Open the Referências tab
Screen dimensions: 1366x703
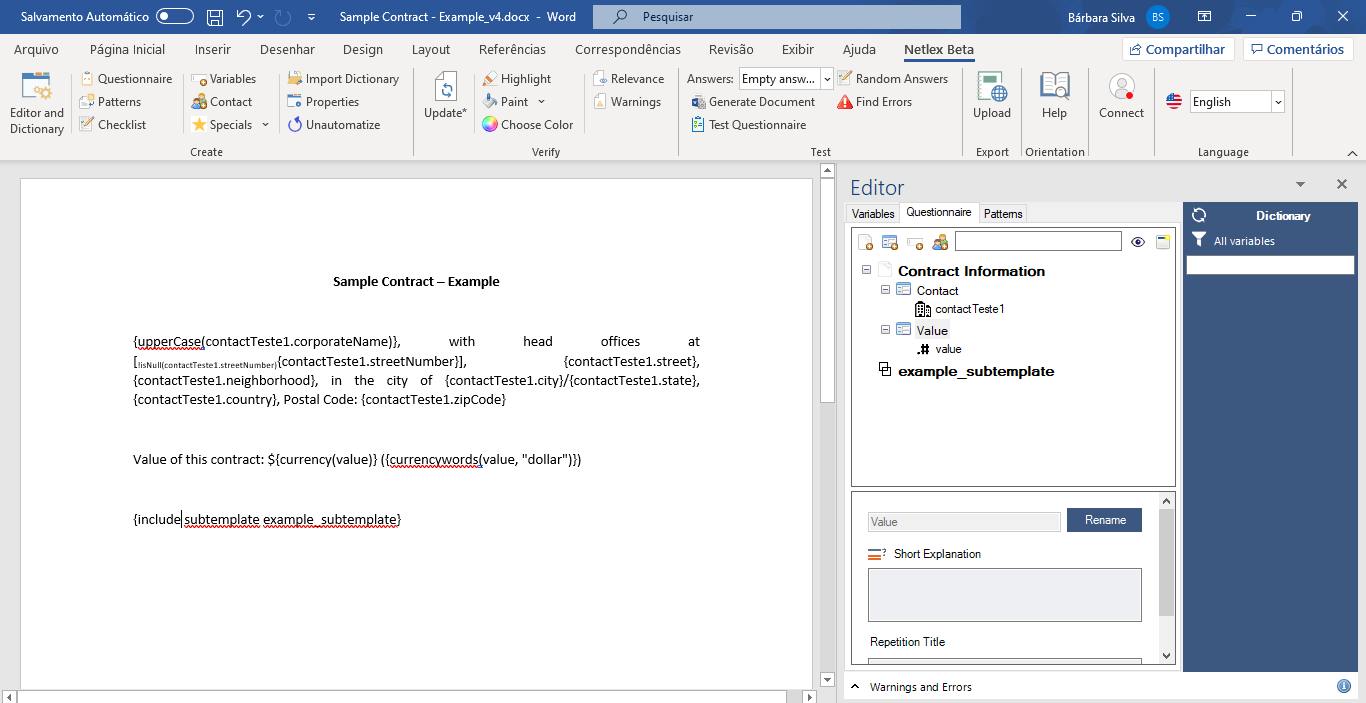tap(512, 49)
